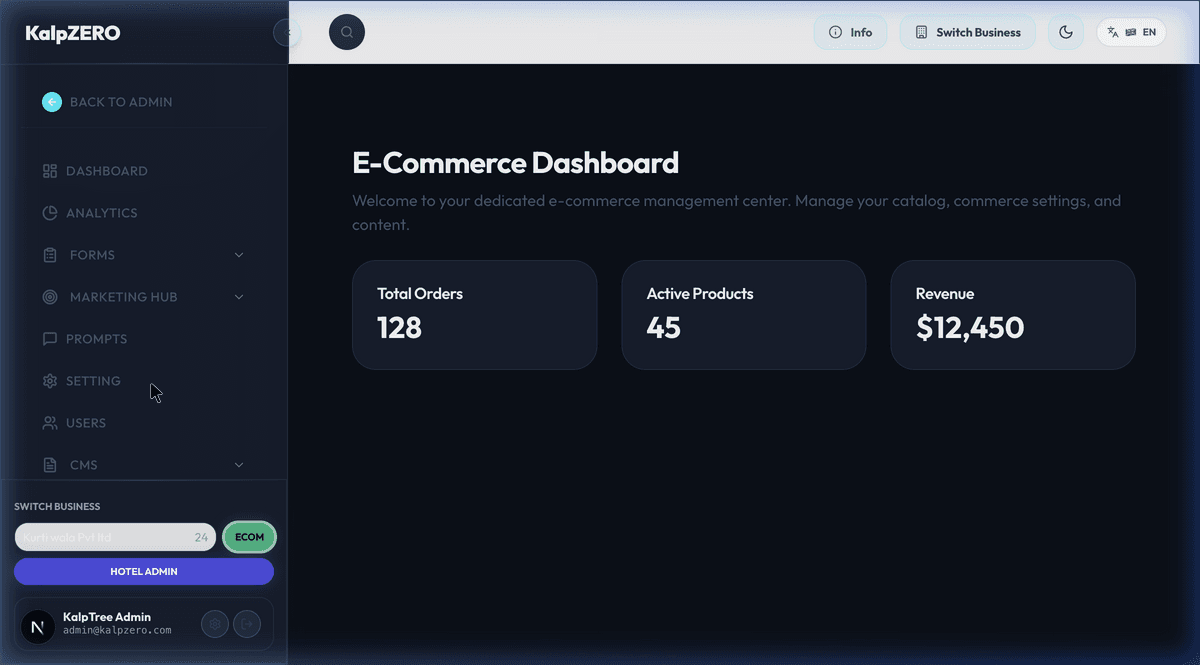Click the HOTEL ADMIN button
Viewport: 1200px width, 665px height.
(144, 572)
